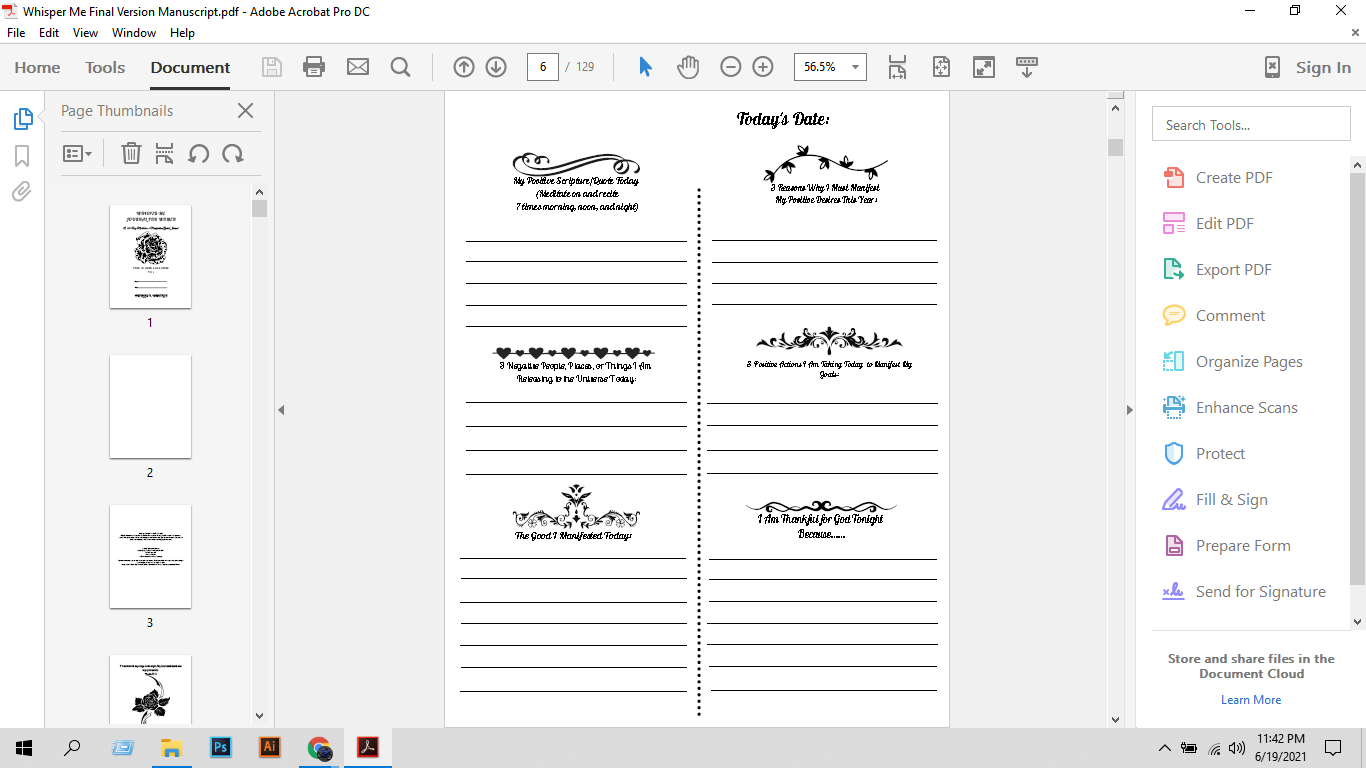Select page 3 thumbnail
This screenshot has height=768, width=1366.
(x=150, y=557)
